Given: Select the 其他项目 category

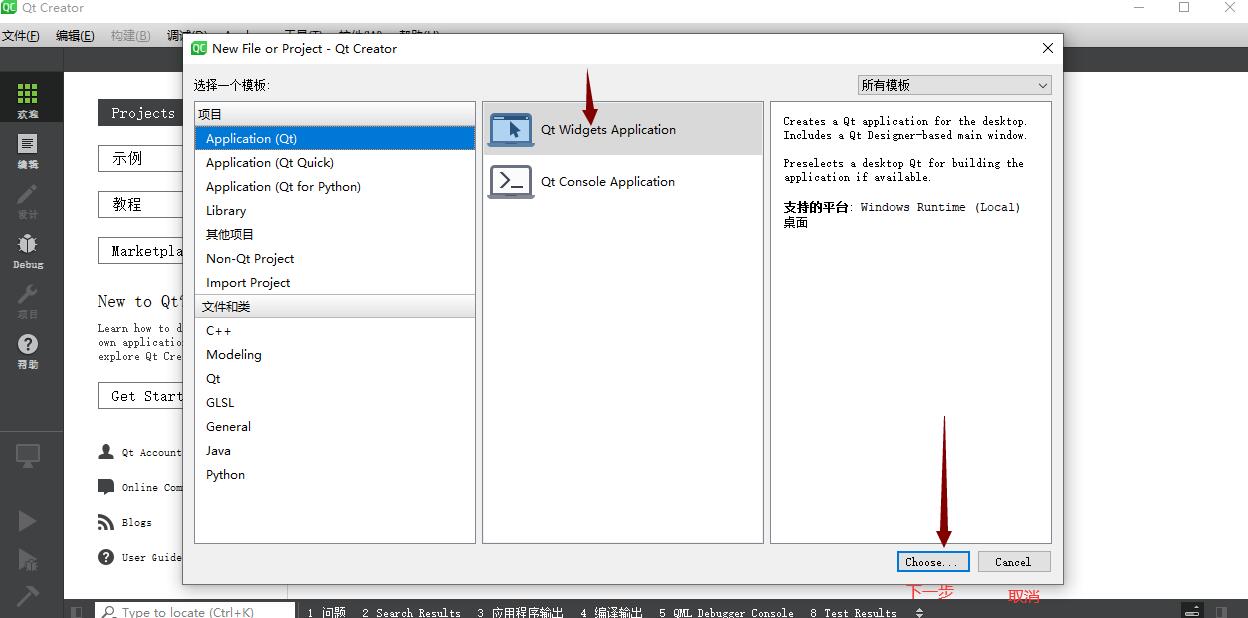Looking at the screenshot, I should pos(335,234).
